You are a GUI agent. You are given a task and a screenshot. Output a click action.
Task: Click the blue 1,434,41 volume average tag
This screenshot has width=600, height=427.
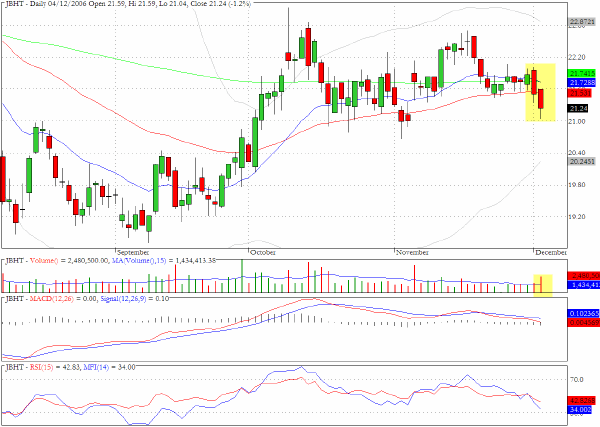tap(584, 285)
